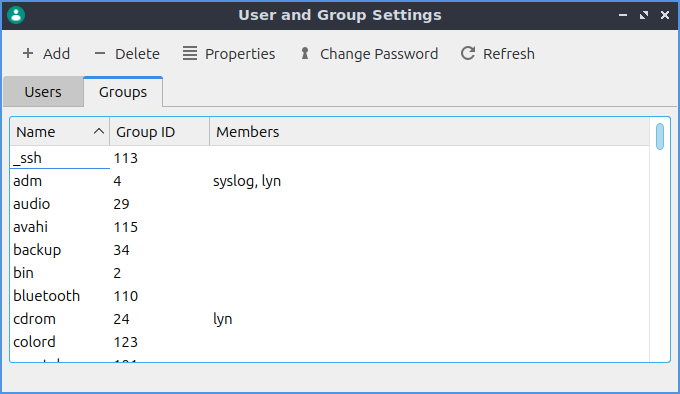Click the Change Password text label
The image size is (680, 394).
(379, 54)
